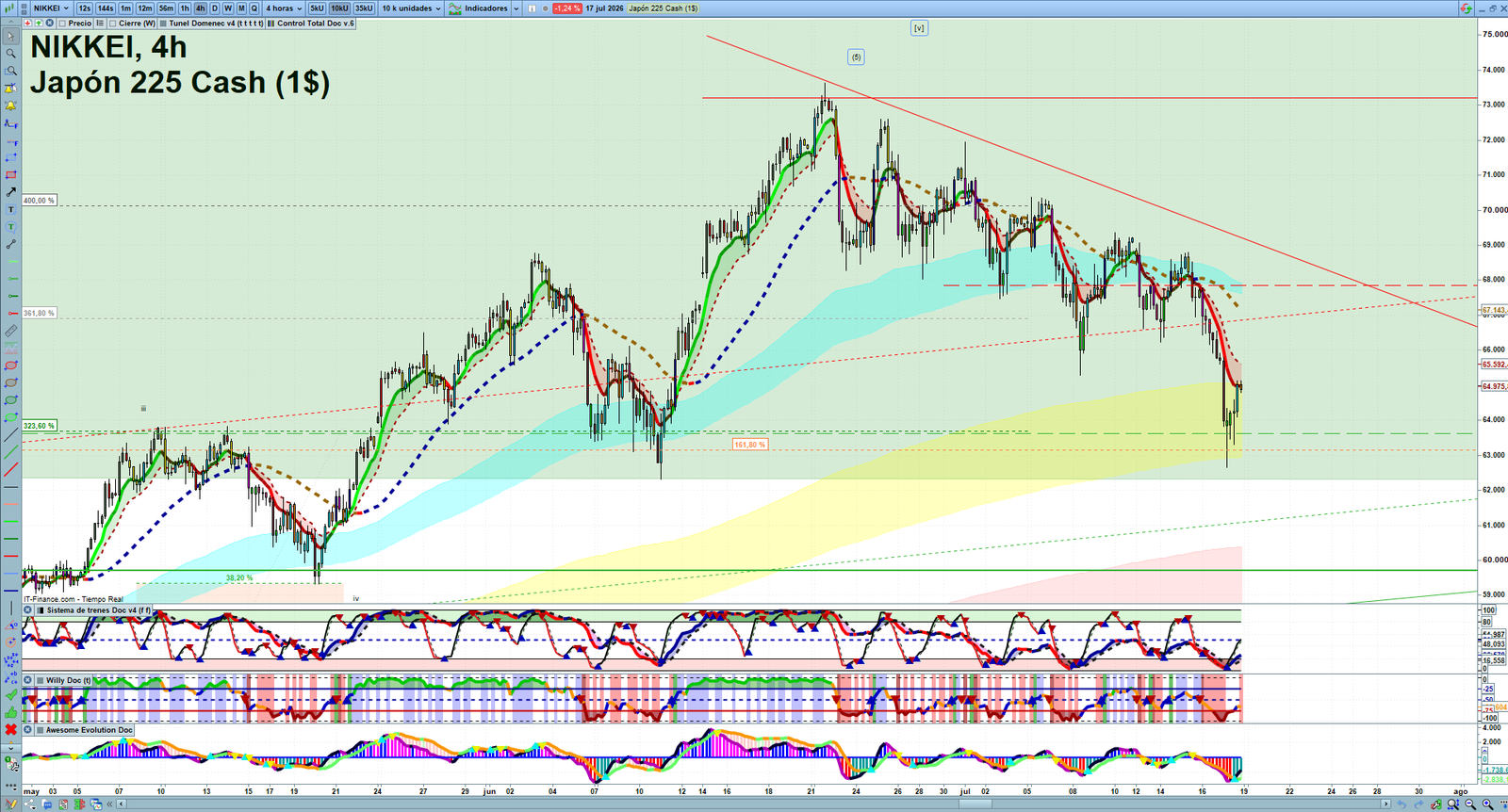Click the 323,60 % Fibonacci label

(x=39, y=426)
